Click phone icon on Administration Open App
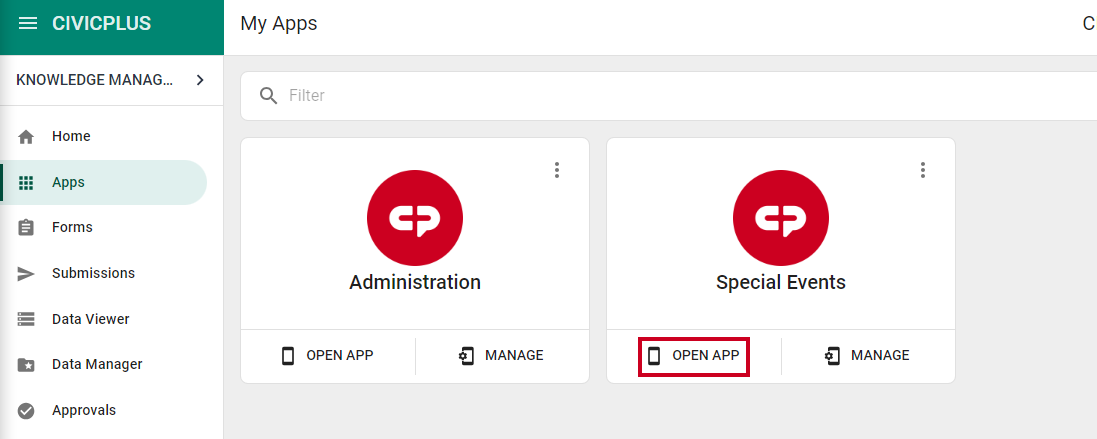Viewport: 1097px width, 439px height. (x=288, y=356)
